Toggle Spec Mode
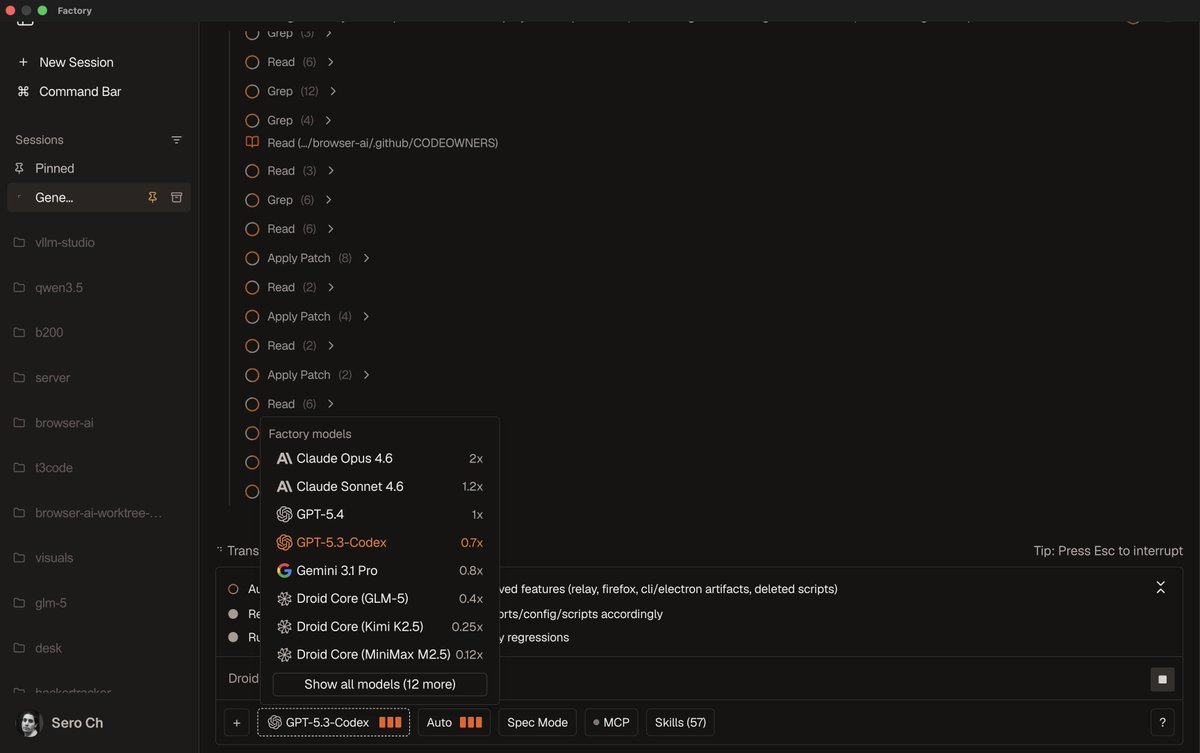This screenshot has width=1200, height=753. 537,723
